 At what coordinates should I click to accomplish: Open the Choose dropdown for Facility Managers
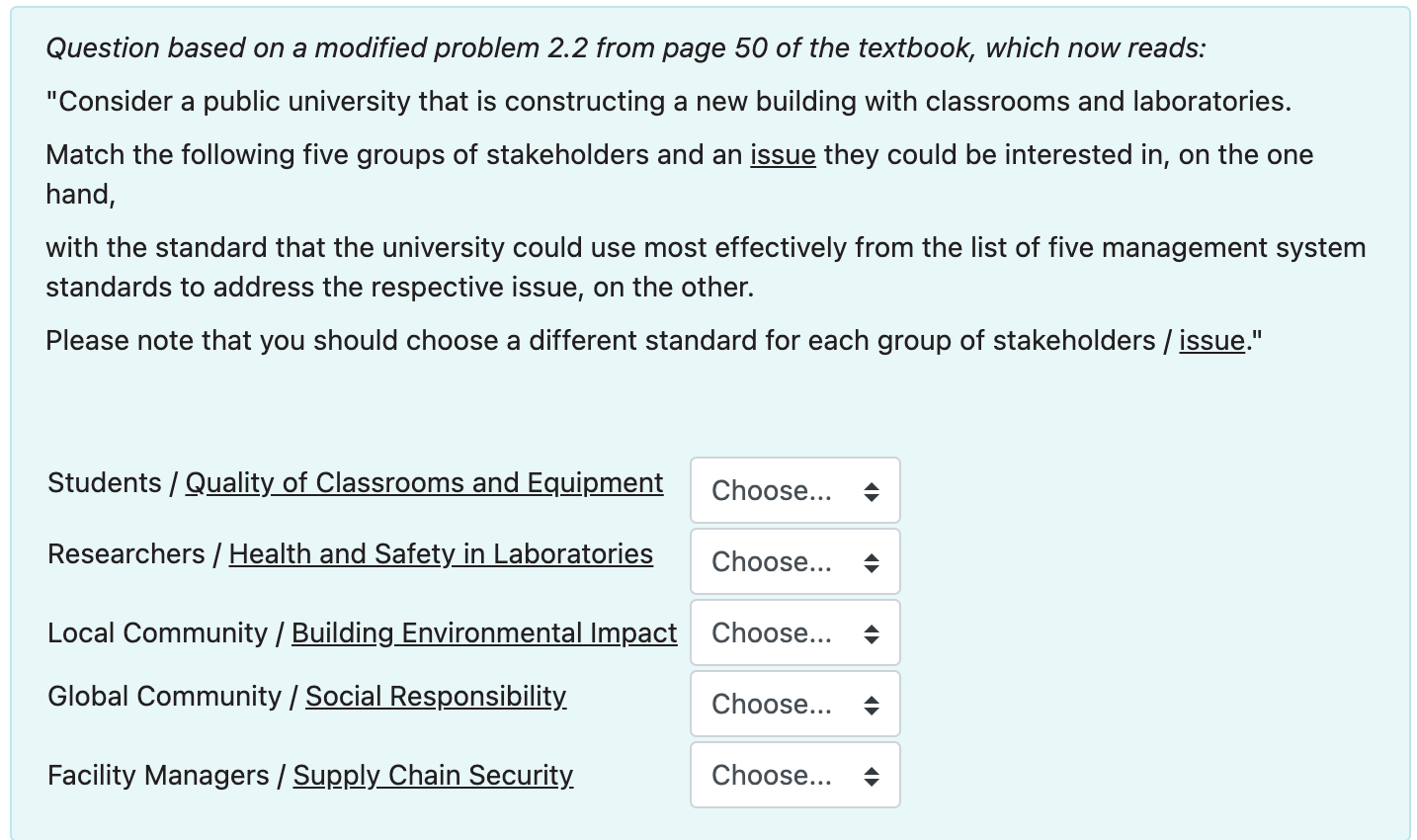click(794, 775)
